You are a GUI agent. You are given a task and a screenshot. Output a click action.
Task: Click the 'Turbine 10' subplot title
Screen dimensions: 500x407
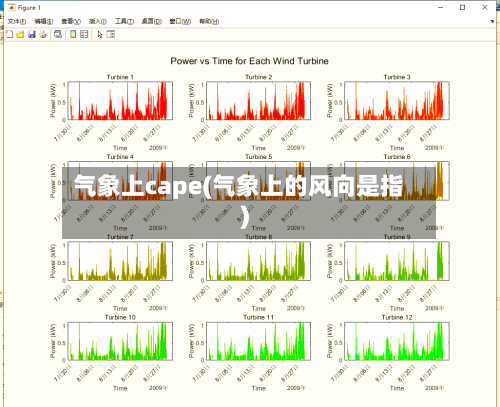pyautogui.click(x=120, y=317)
